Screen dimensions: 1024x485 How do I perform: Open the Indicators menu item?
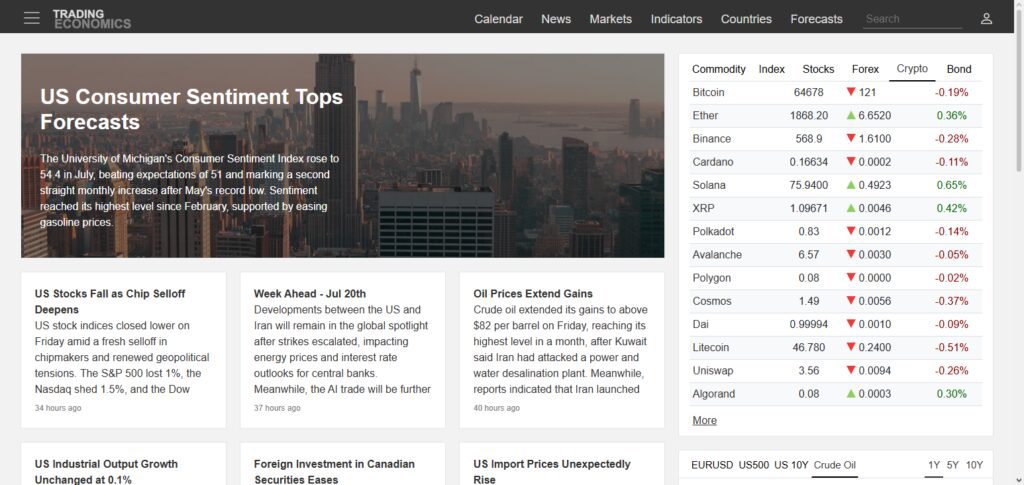[x=676, y=19]
